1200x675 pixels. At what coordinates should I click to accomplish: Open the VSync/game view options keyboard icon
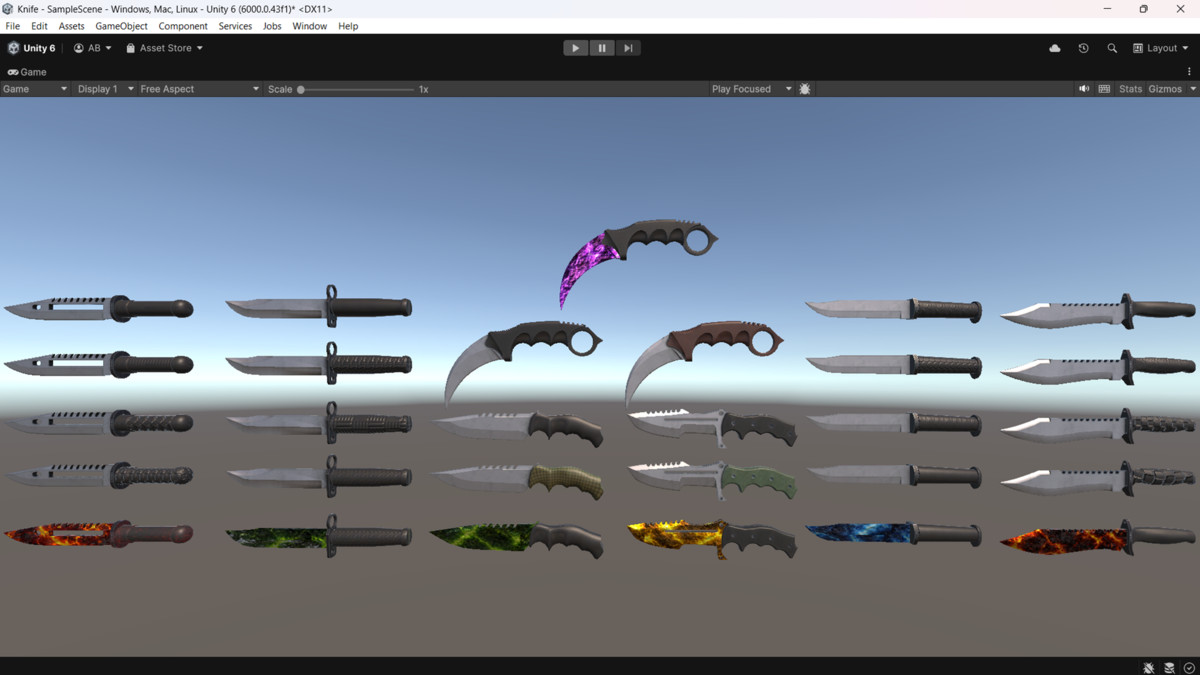point(1105,88)
